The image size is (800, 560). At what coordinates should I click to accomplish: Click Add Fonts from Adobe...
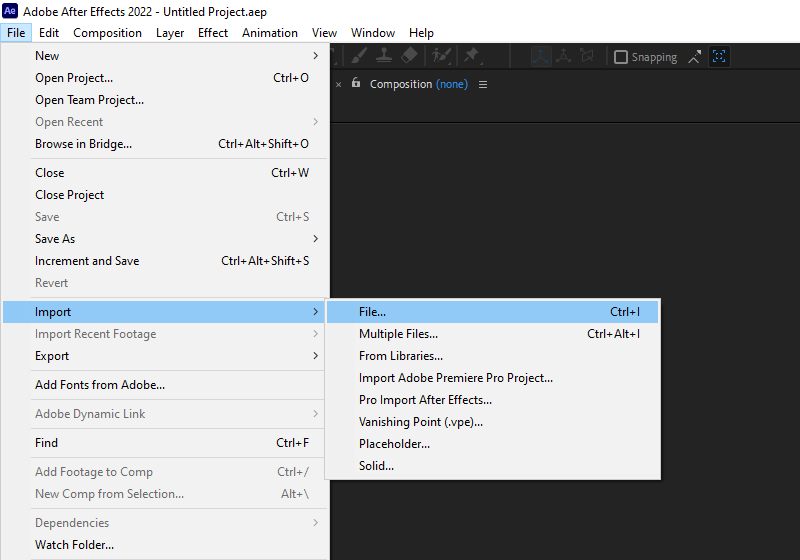point(100,385)
